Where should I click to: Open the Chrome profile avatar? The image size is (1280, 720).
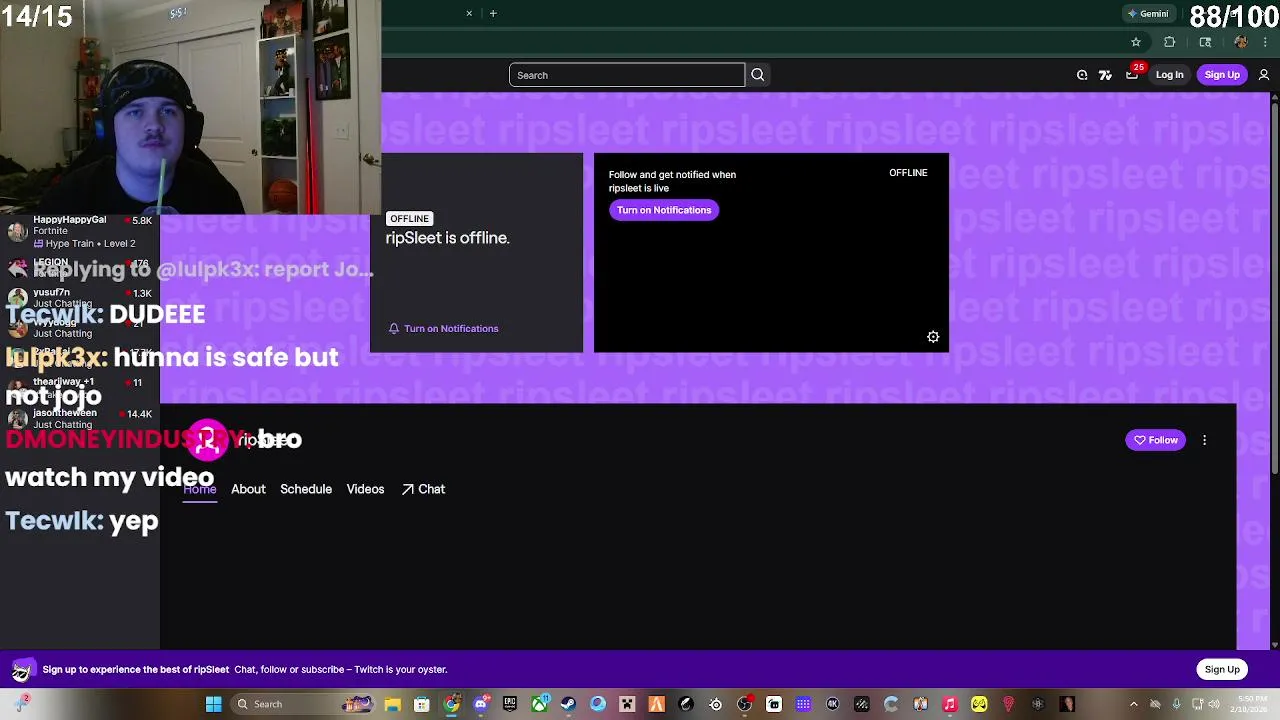pos(1241,42)
